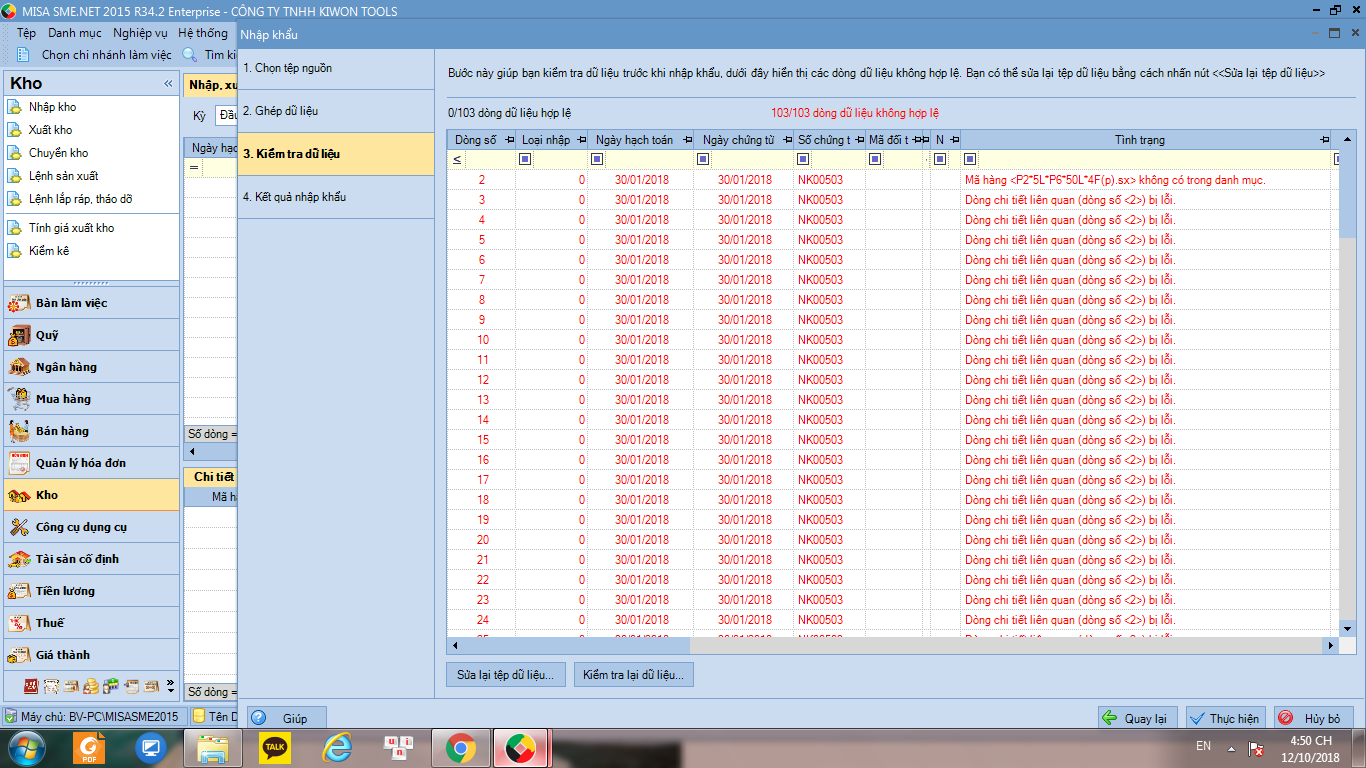
Task: Click the Sửa lại tệp dữ liệu button
Action: click(x=506, y=675)
